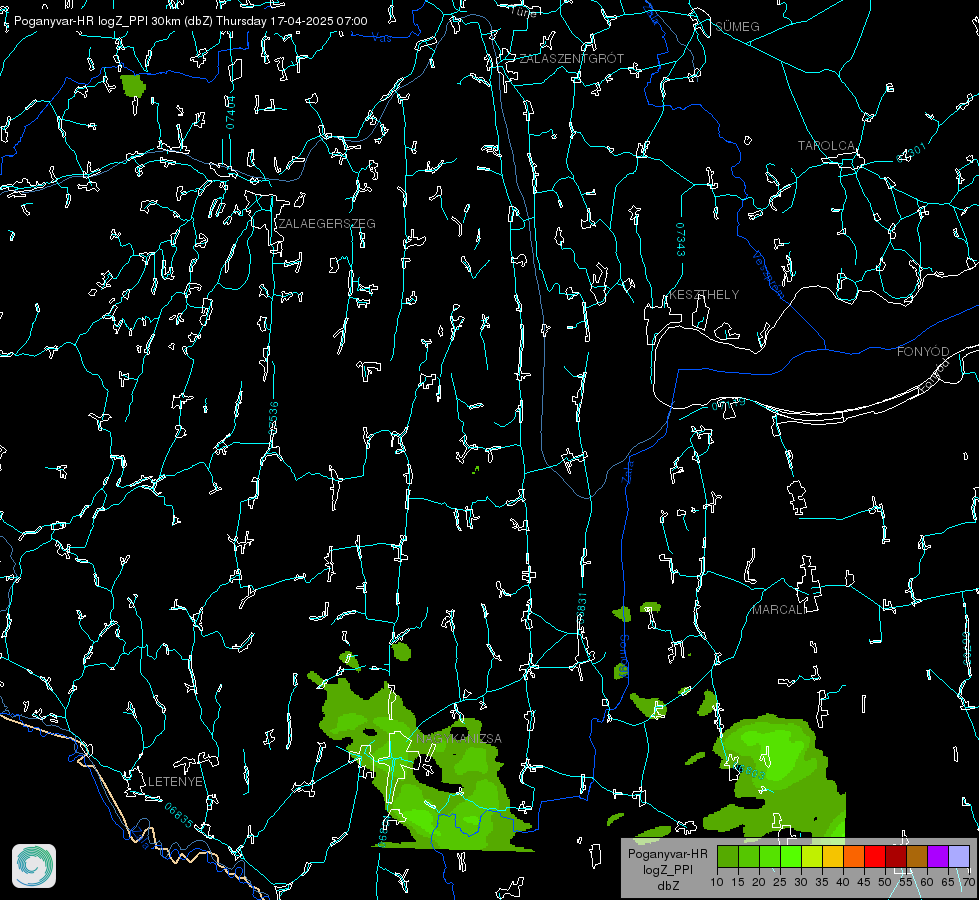Screen dimensions: 979x900
Task: Pick the 10–15 dBZ dark green swatch
Action: (728, 856)
